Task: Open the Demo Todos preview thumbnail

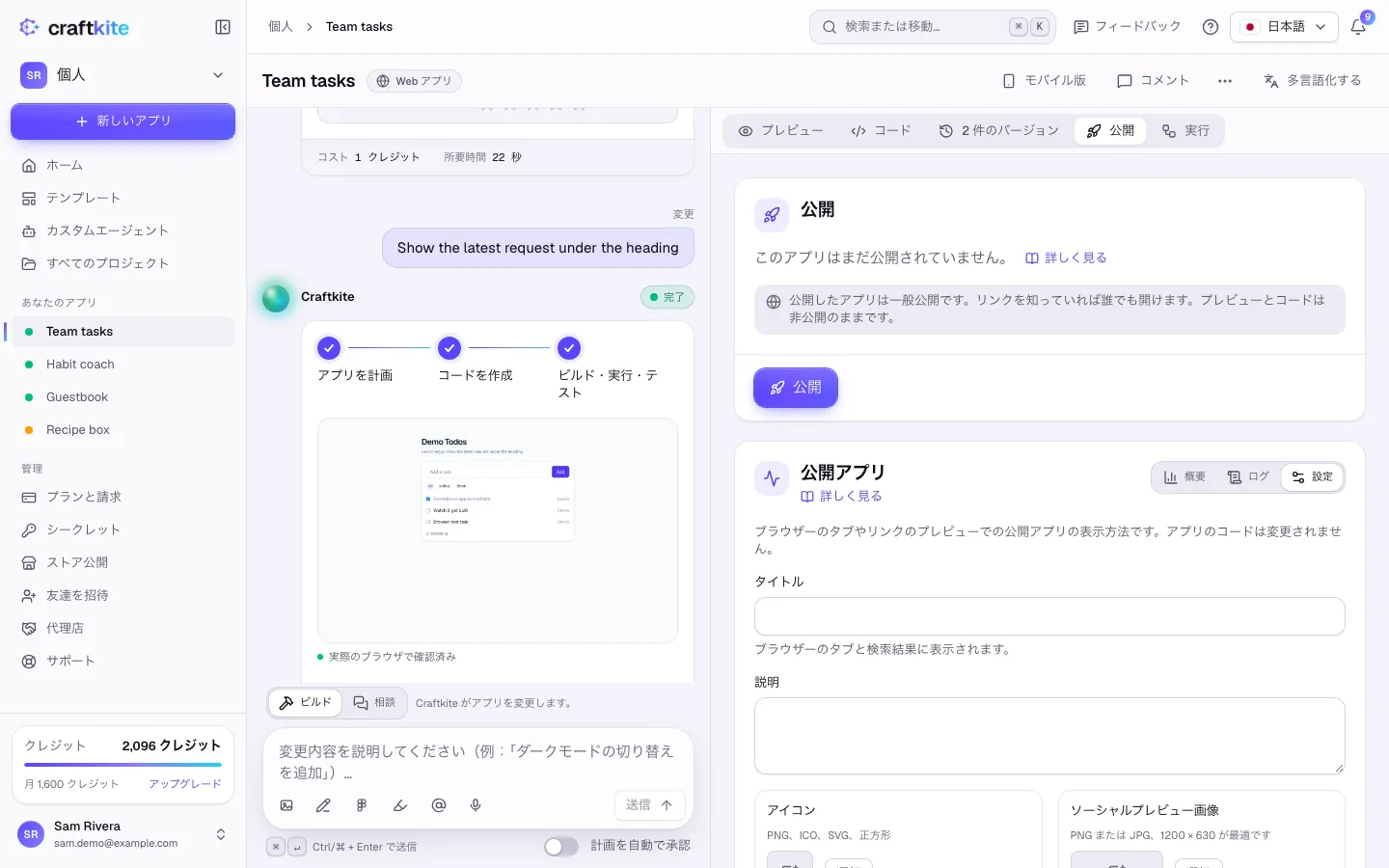Action: (498, 530)
